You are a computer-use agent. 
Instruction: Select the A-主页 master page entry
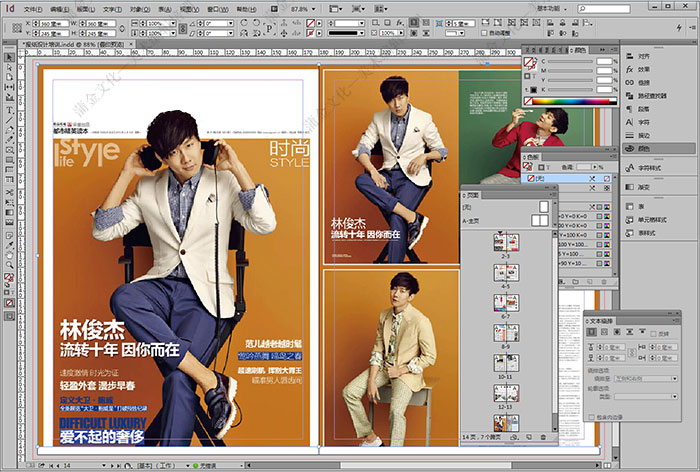[506, 221]
